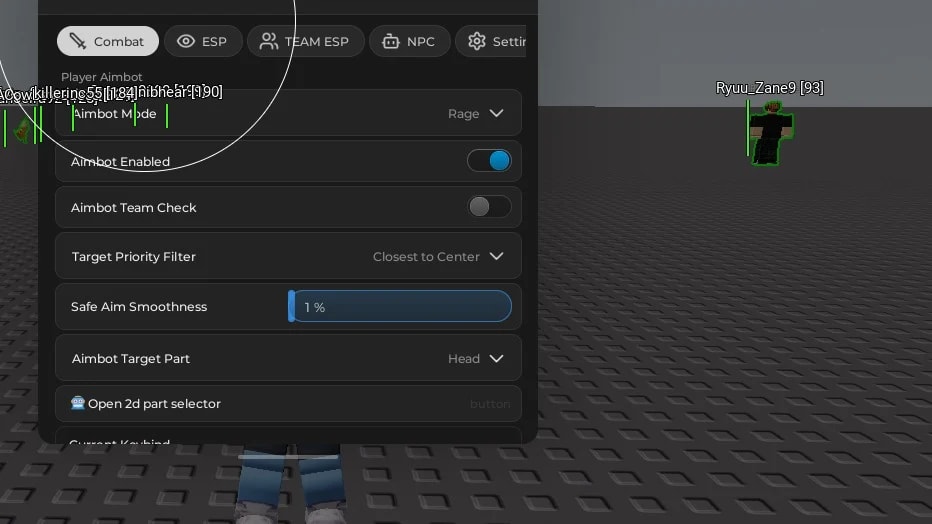
Task: Click the Closest to Center value text
Action: 426,257
